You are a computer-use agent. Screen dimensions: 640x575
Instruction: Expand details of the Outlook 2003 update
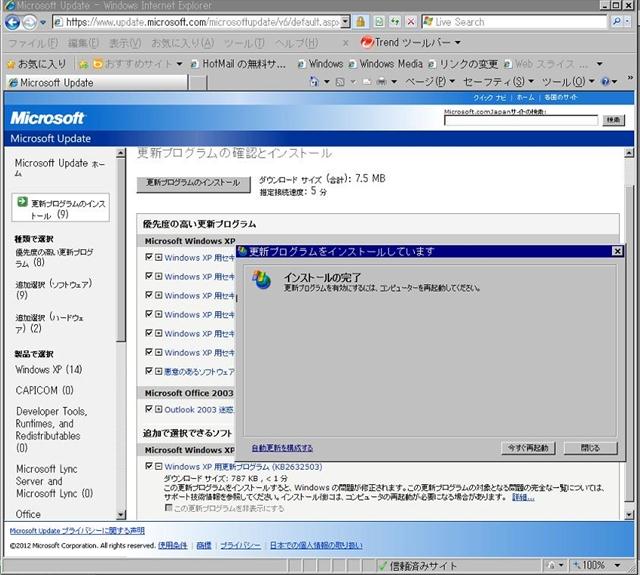pyautogui.click(x=159, y=409)
